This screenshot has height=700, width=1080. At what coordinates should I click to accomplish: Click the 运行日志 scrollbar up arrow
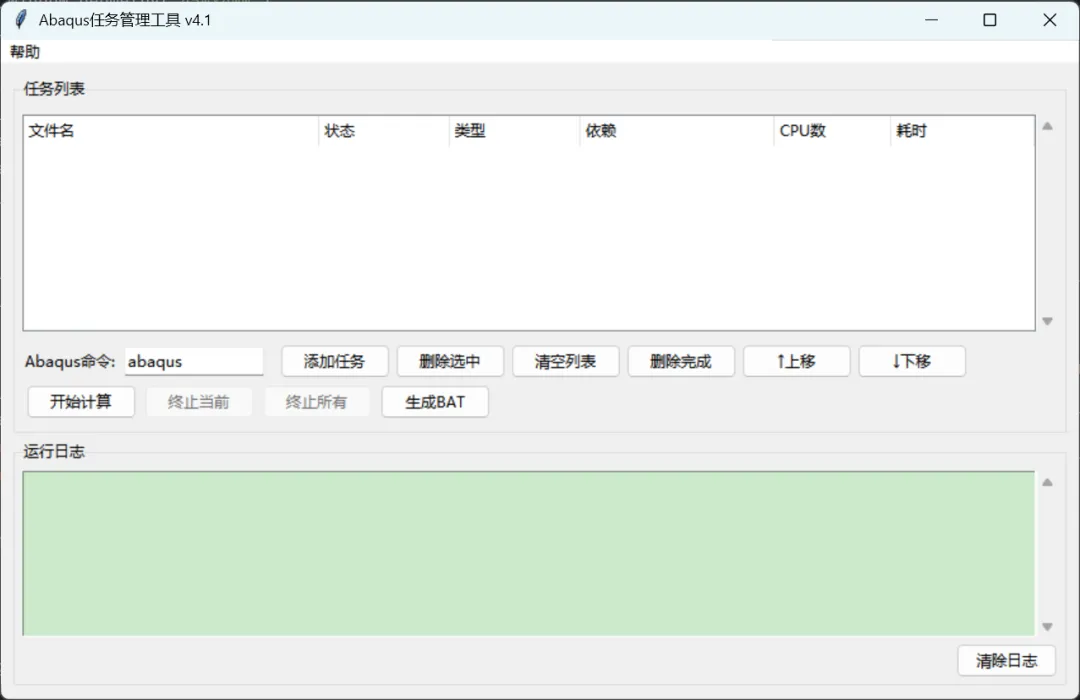point(1048,482)
